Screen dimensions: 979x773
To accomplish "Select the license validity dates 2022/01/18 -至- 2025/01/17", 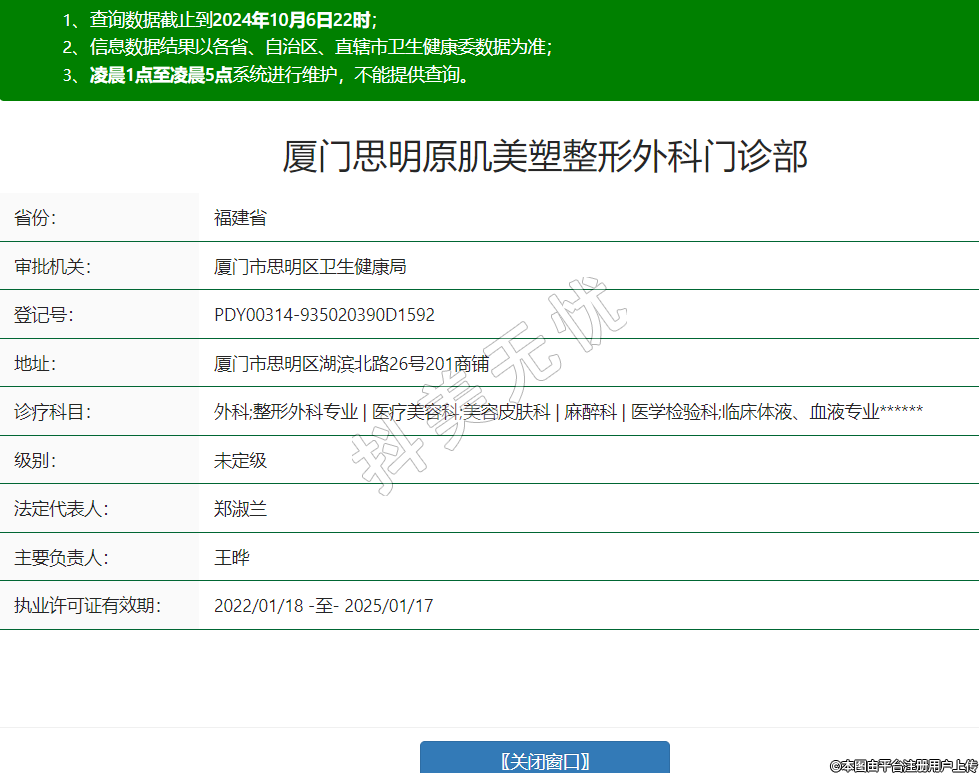I will (323, 606).
